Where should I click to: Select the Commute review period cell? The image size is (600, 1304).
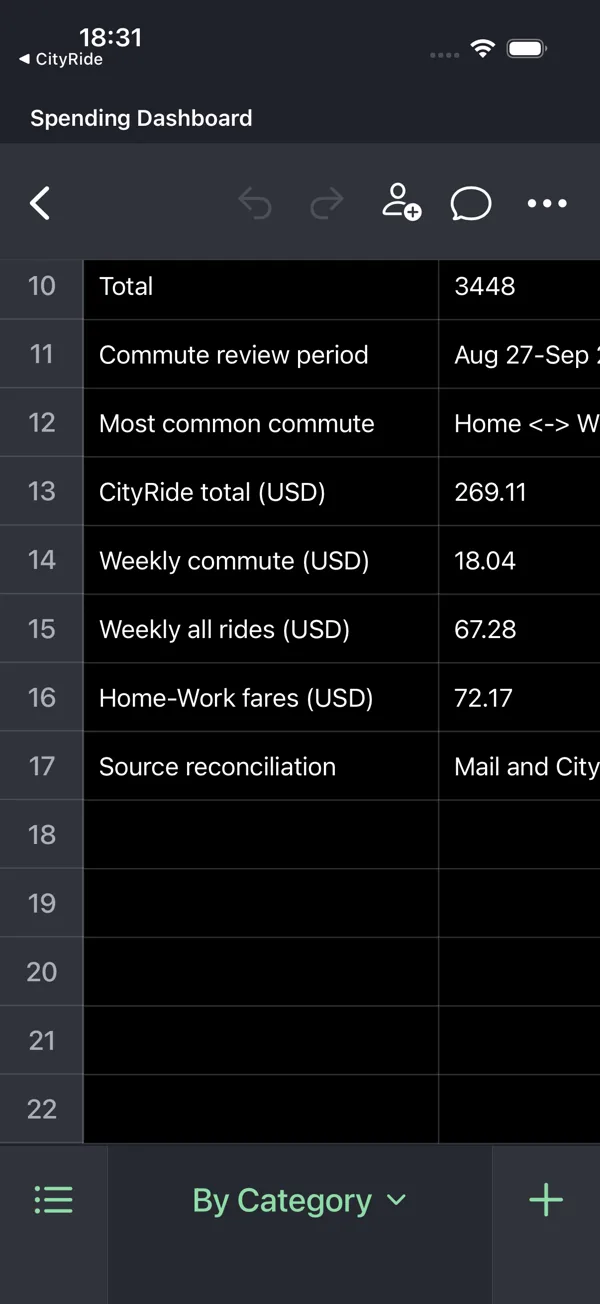pyautogui.click(x=261, y=354)
